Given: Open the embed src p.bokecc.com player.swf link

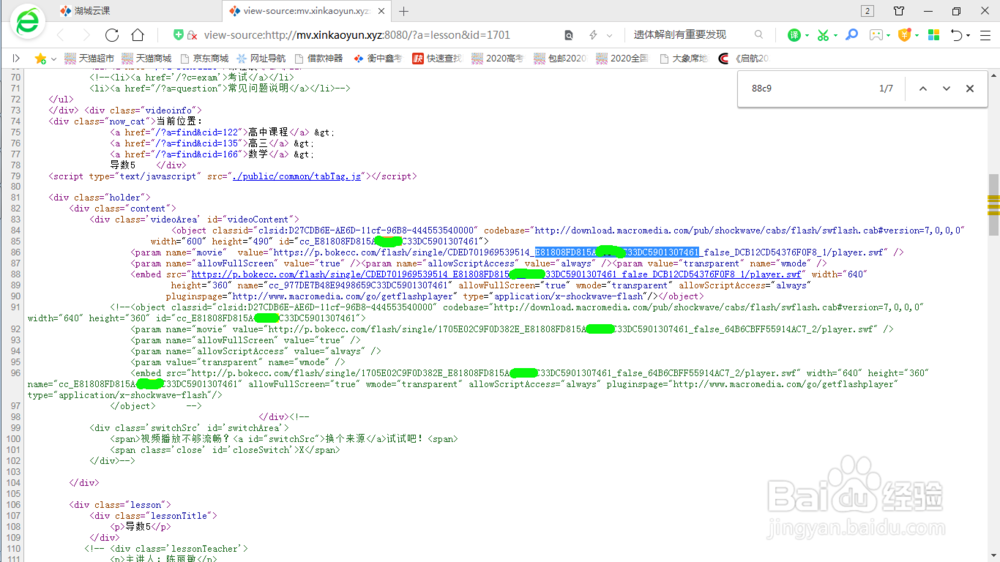Looking at the screenshot, I should point(496,274).
